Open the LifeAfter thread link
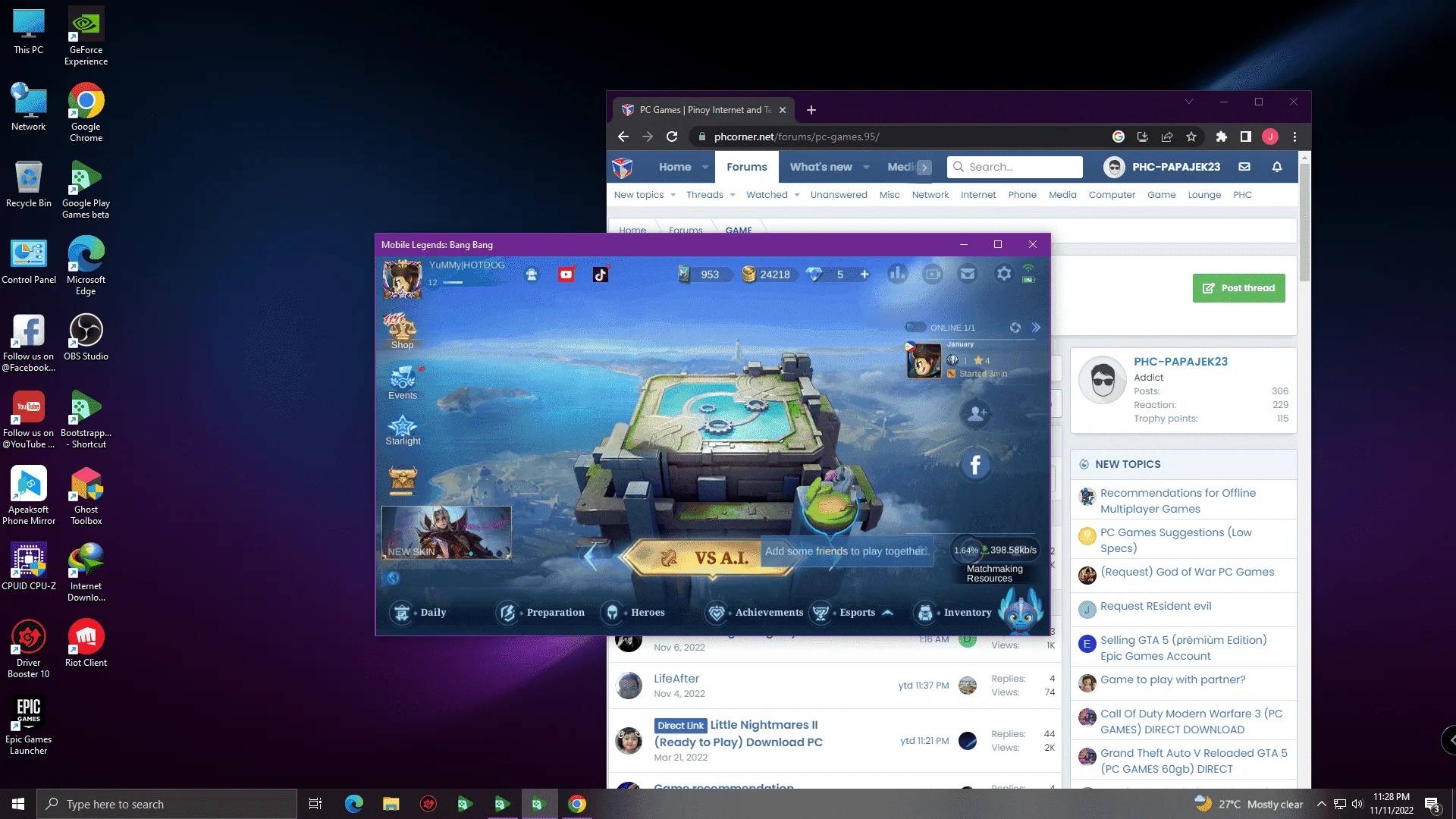 (x=676, y=679)
